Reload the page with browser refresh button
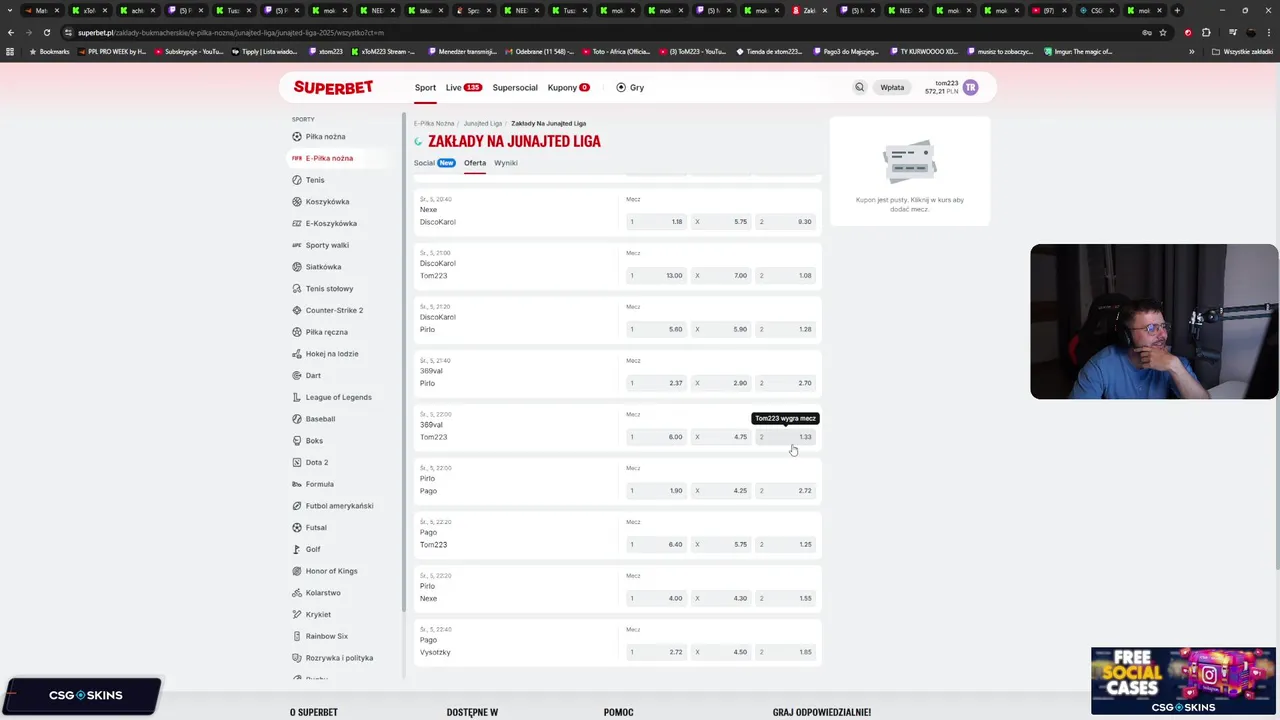The height and width of the screenshot is (720, 1280). 46,32
